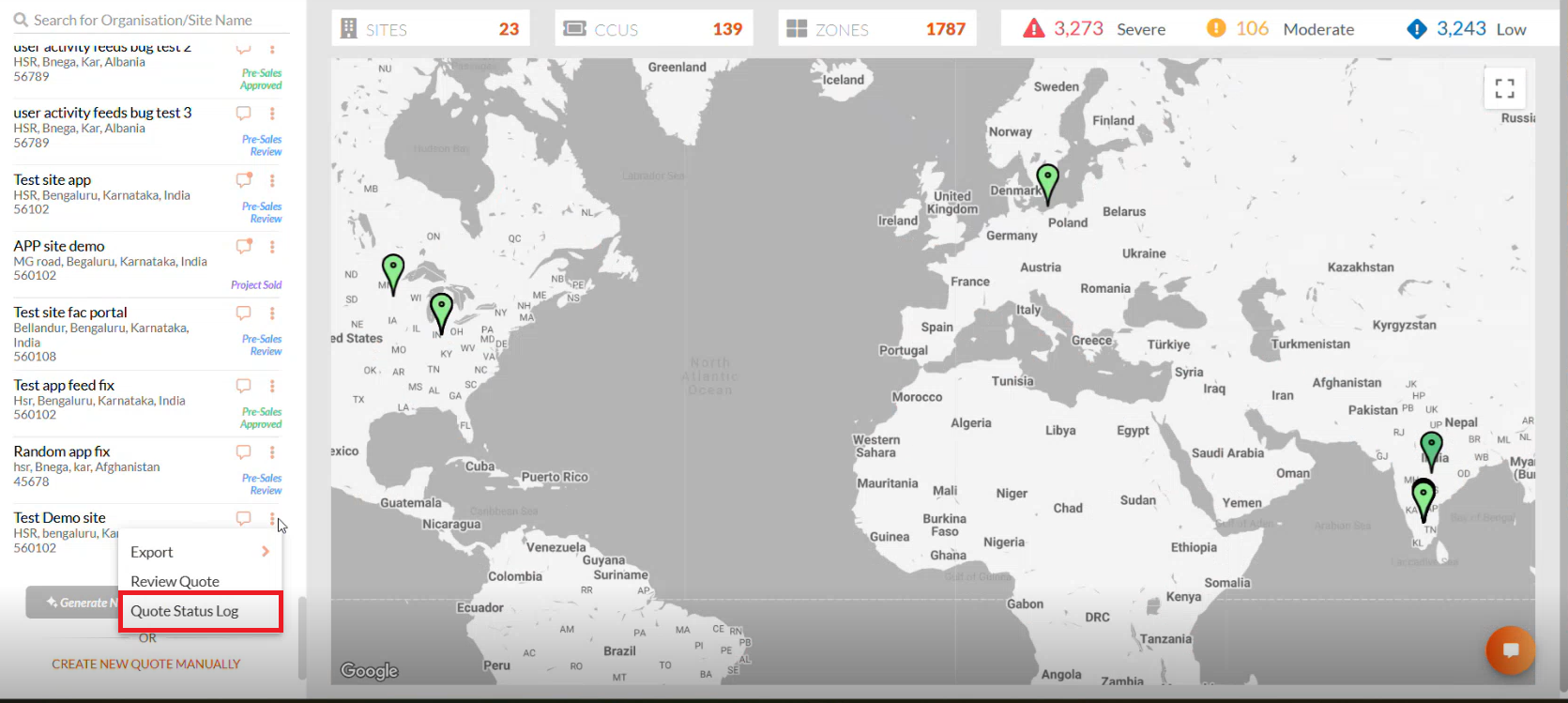Open the three-dot menu for Test site app
The width and height of the screenshot is (1568, 703).
(x=272, y=180)
